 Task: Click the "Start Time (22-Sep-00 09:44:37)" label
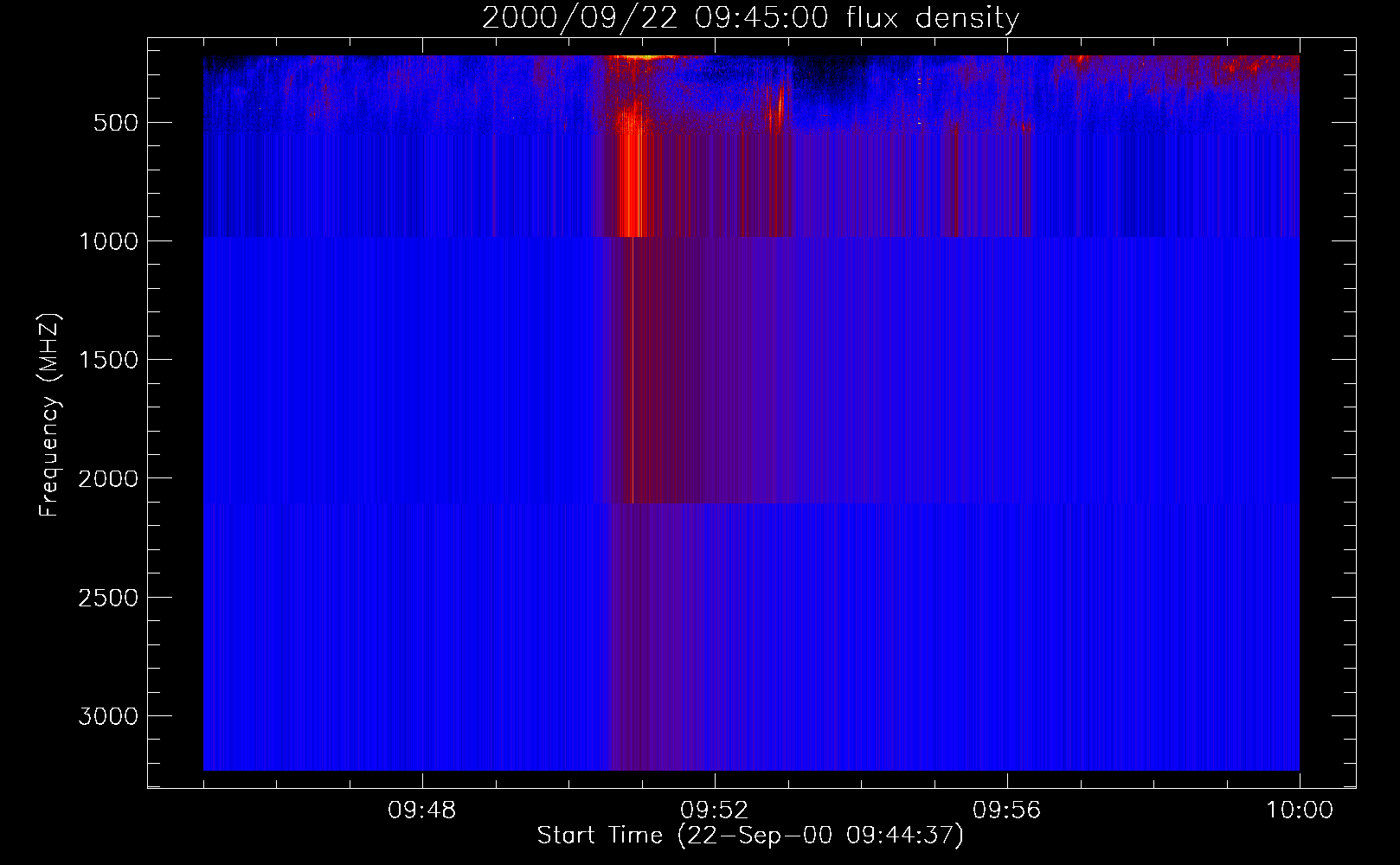[x=750, y=836]
